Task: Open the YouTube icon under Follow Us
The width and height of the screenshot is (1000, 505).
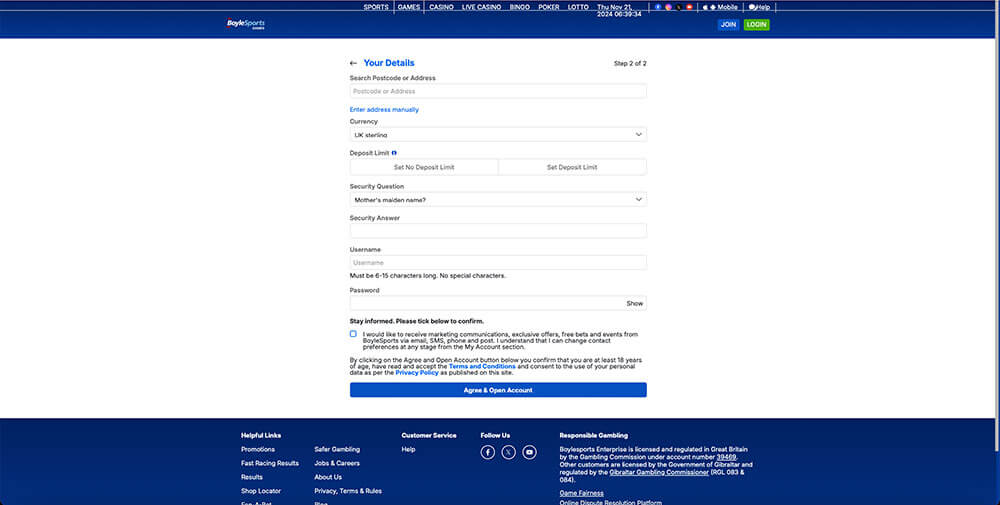Action: point(529,452)
